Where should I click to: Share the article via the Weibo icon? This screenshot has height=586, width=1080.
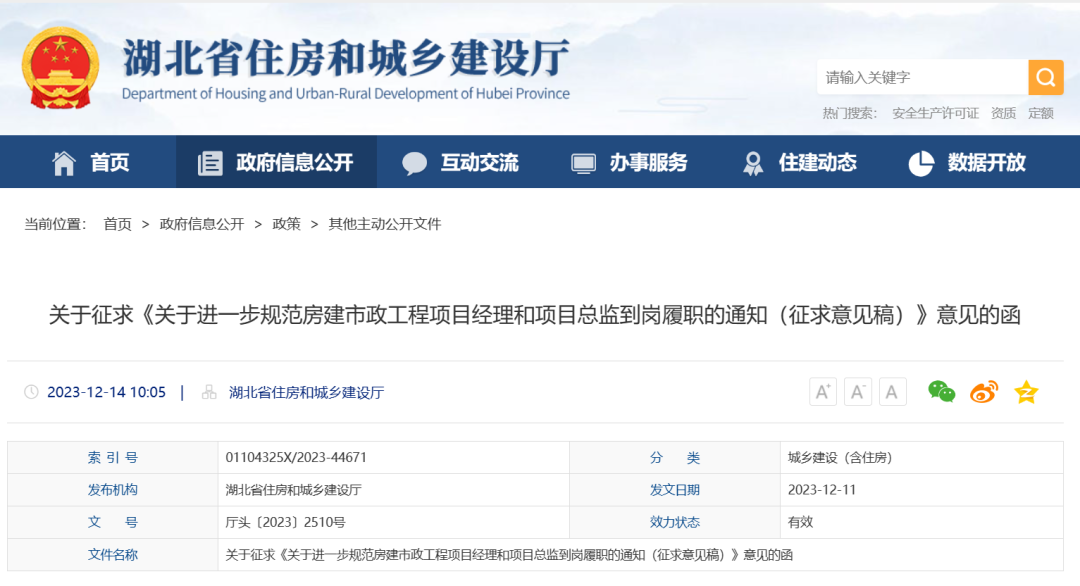982,392
